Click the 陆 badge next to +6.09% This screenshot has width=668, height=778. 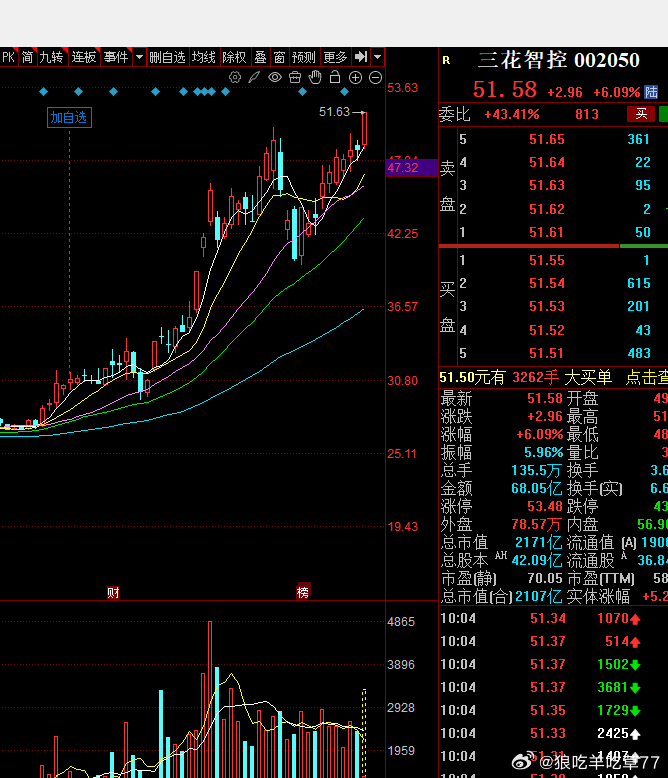pyautogui.click(x=651, y=92)
